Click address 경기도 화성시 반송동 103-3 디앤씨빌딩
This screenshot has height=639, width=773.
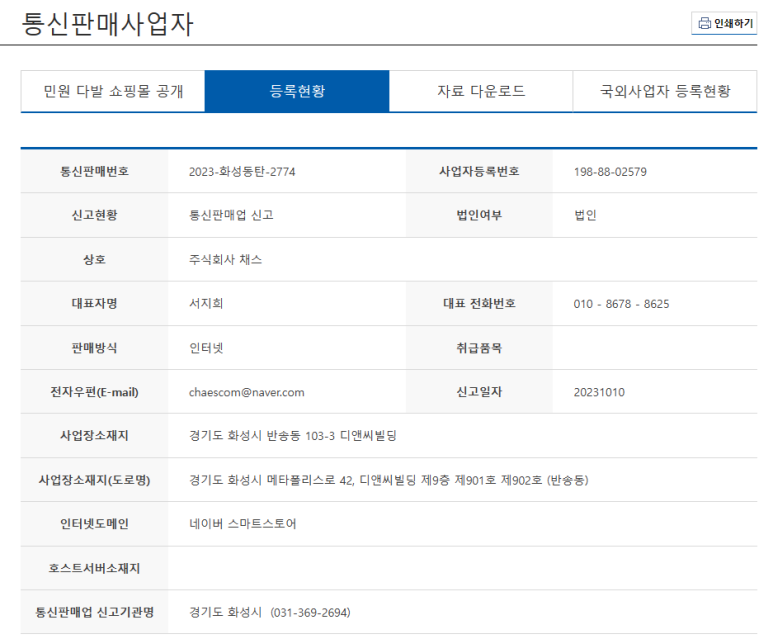[293, 436]
